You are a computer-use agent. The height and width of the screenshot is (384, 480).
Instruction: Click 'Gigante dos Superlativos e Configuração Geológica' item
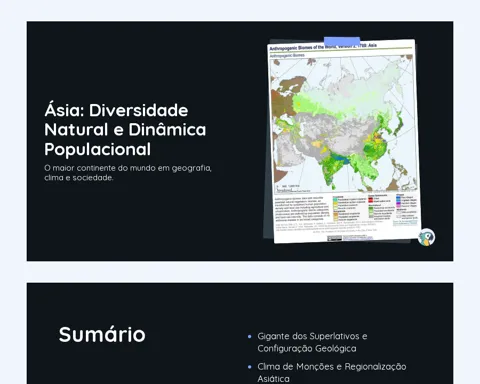tap(312, 342)
